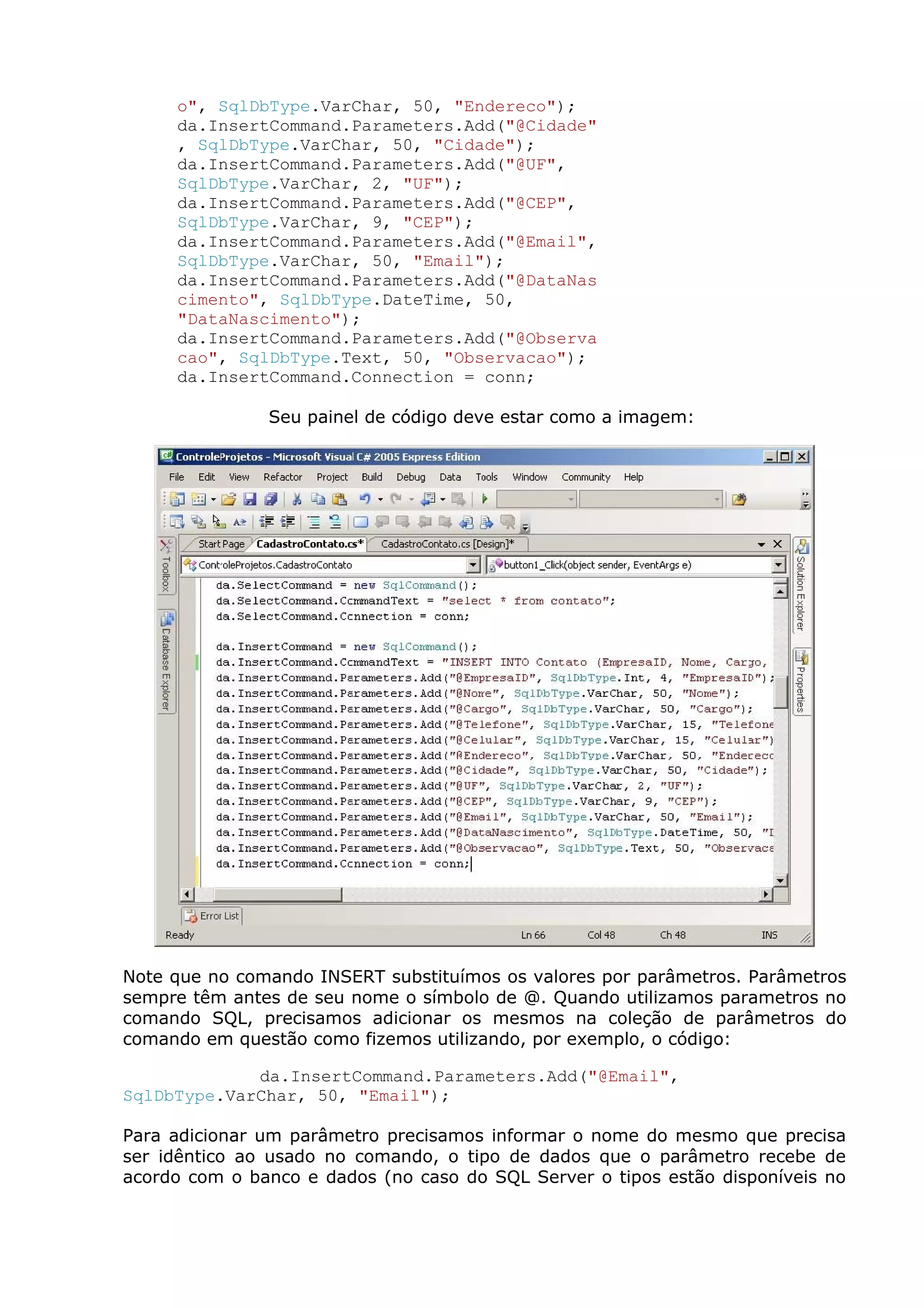Open the Refactor menu
Screen dimensions: 924x1308
[x=283, y=478]
